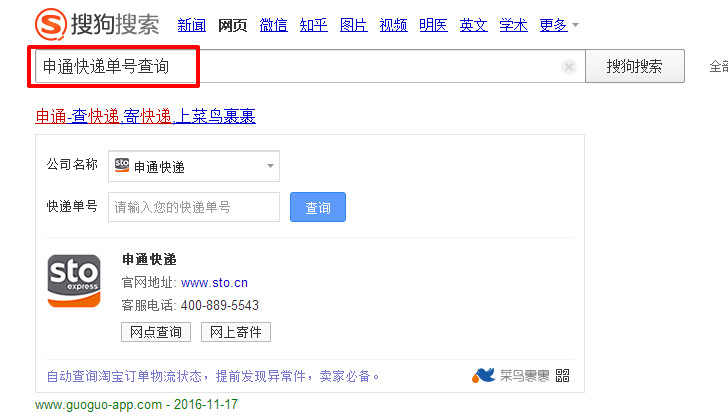Click the 申通快递 bold heading text
The height and width of the screenshot is (416, 728).
pos(150,259)
